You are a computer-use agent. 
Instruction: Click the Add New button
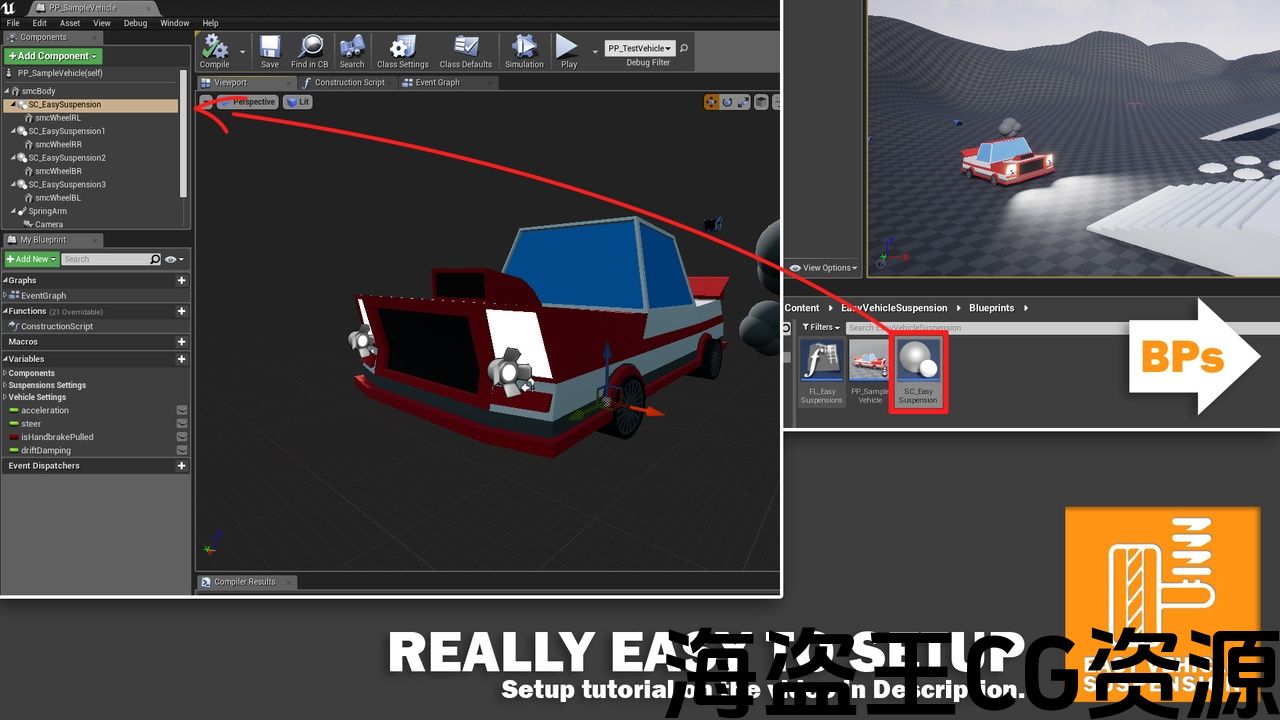pos(31,259)
